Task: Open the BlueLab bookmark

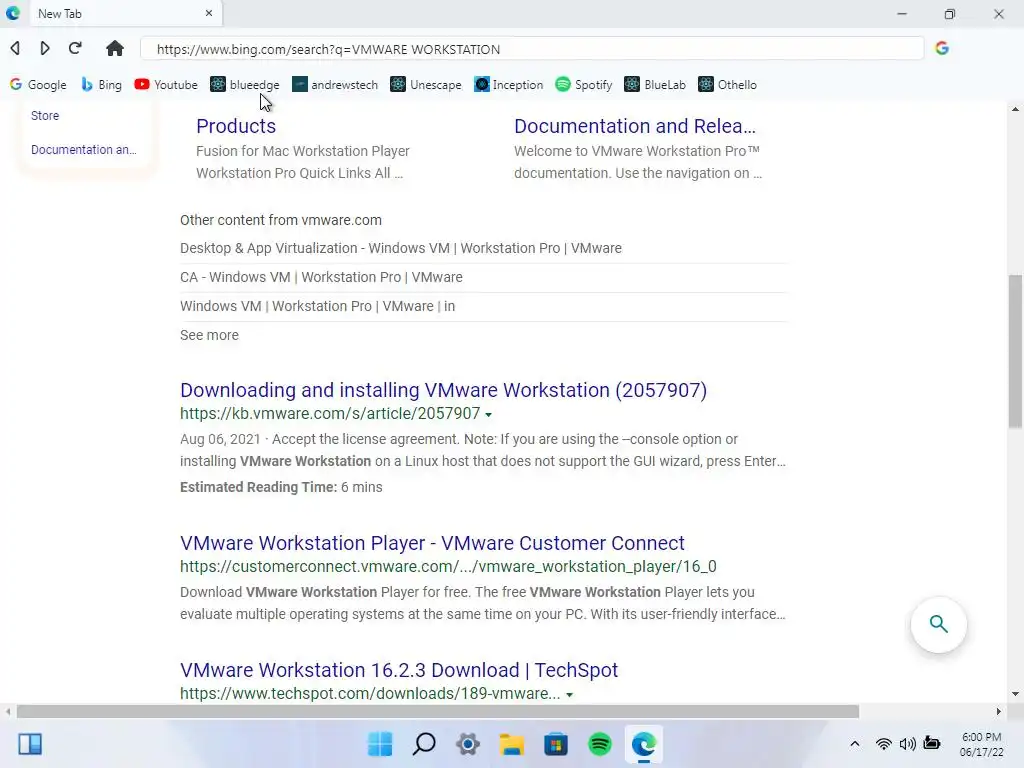Action: click(655, 85)
